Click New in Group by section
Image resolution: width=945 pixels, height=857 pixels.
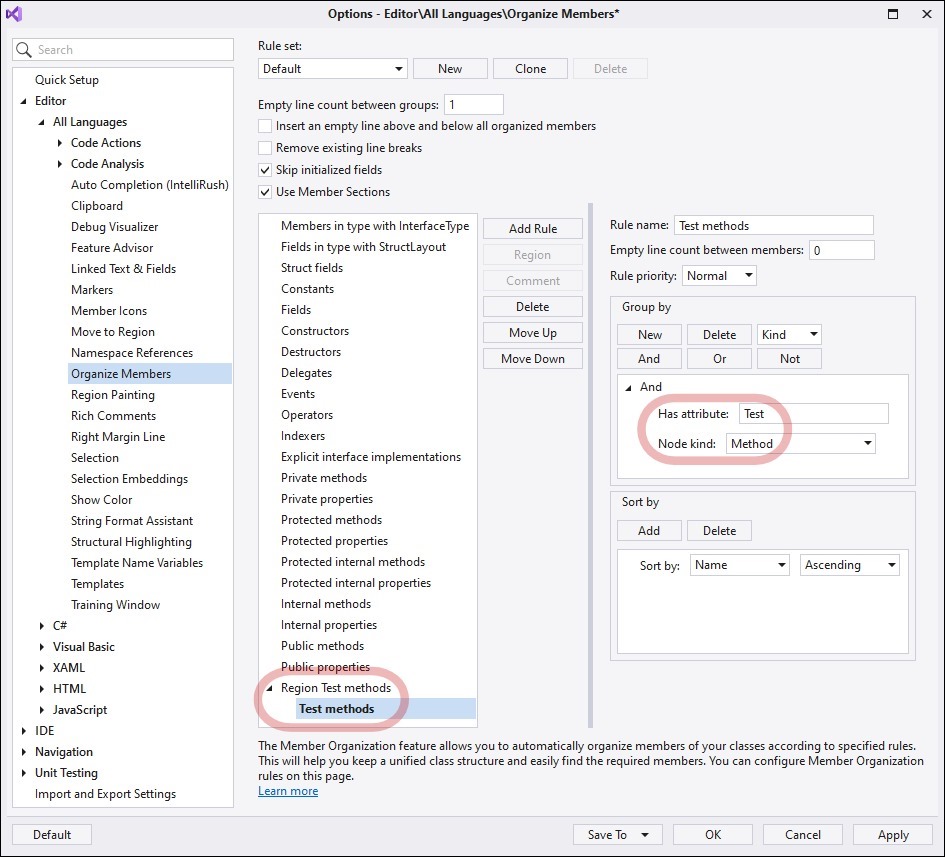click(650, 334)
